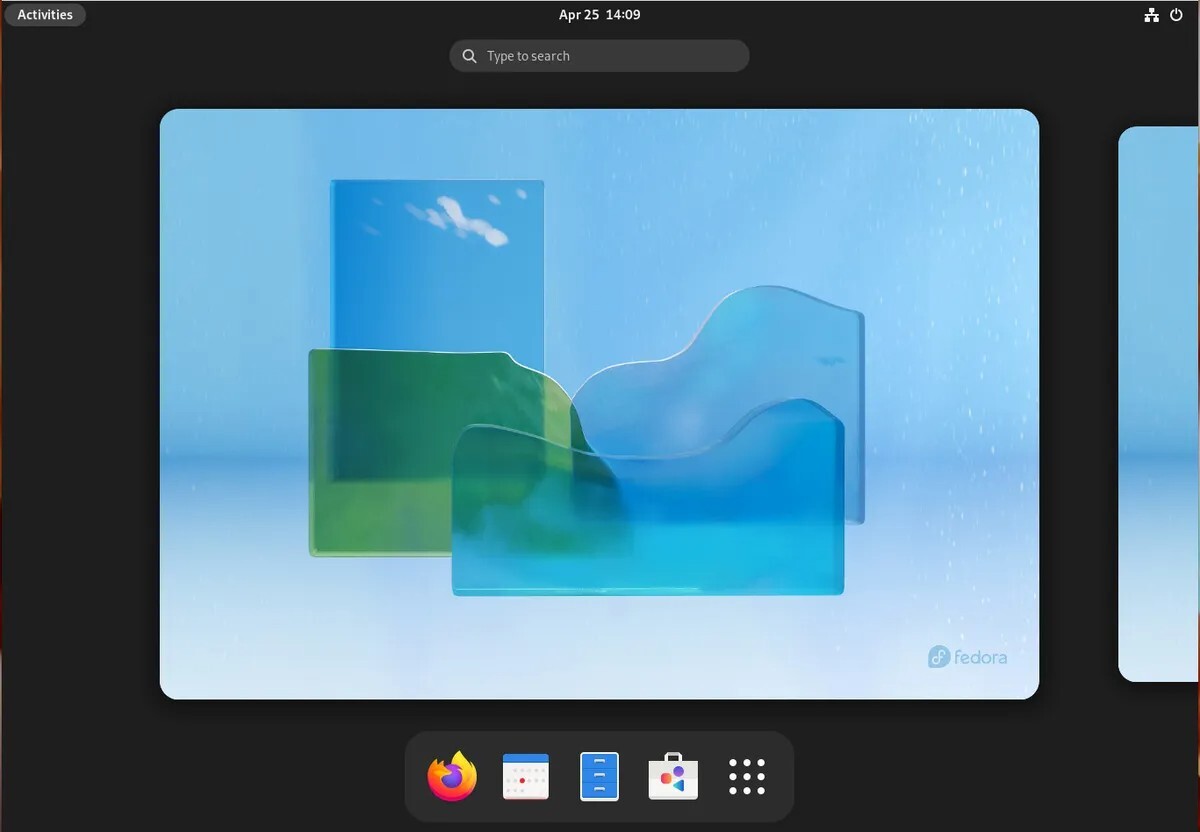Viewport: 1200px width, 832px height.
Task: Open the Apr 25 14:09 clock menu
Action: [600, 15]
